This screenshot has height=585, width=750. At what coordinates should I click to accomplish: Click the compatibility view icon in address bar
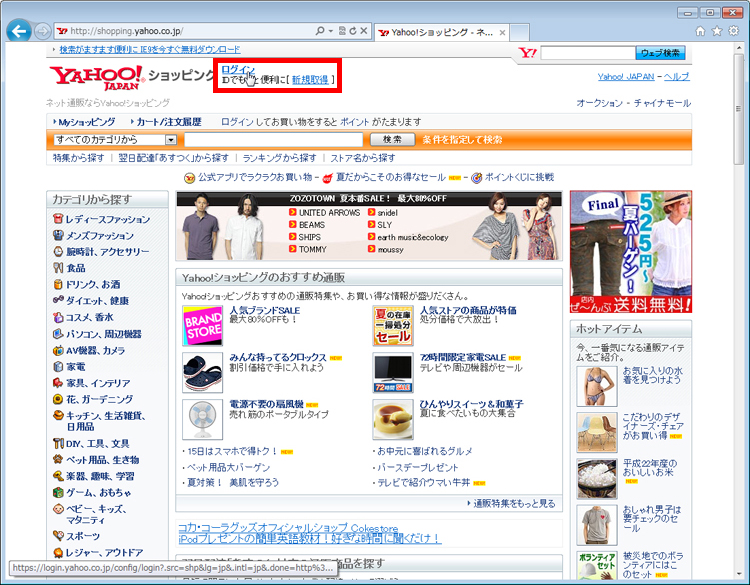(x=342, y=31)
